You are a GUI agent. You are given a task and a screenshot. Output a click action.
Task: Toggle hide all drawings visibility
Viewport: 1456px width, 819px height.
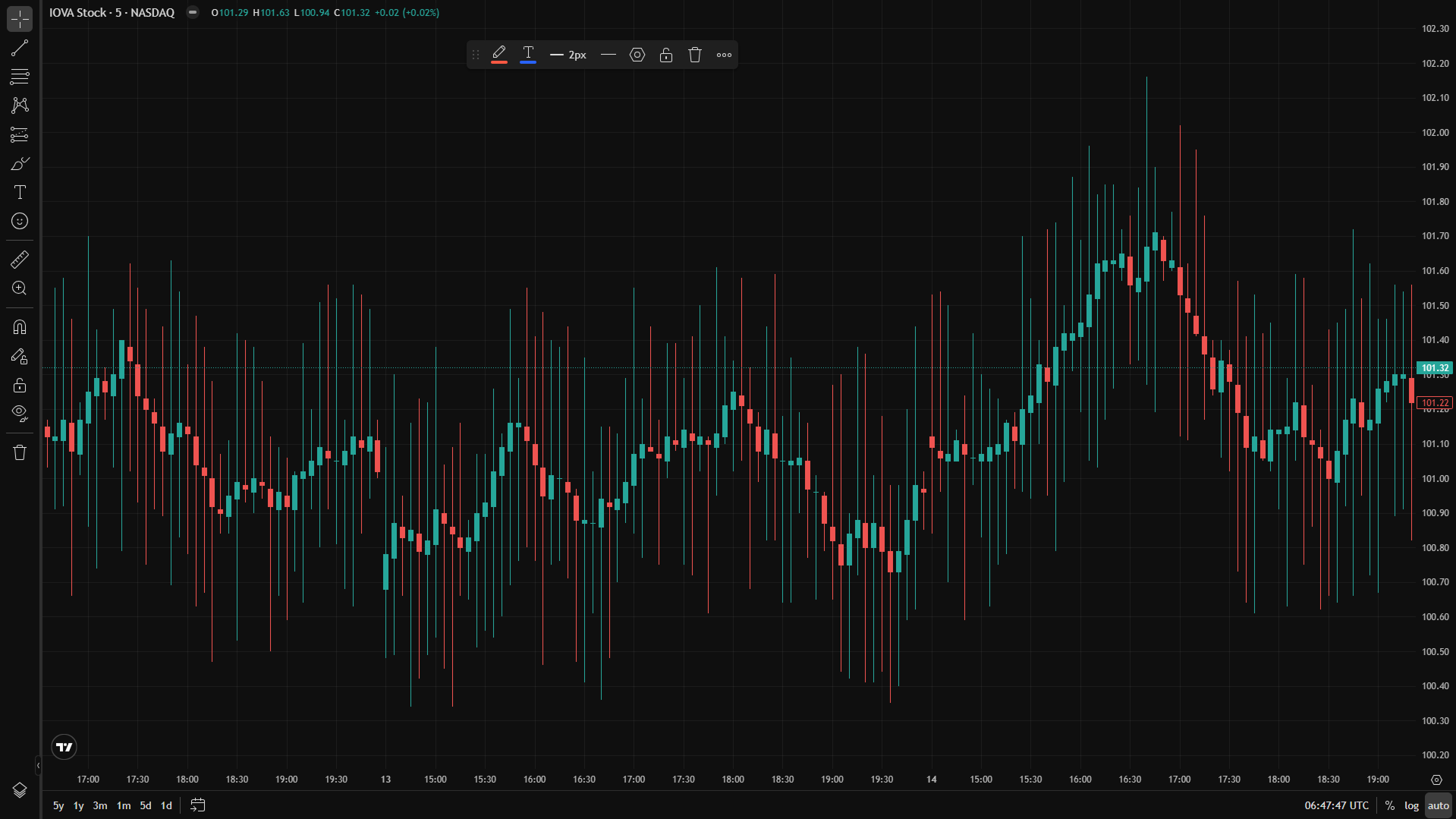click(x=19, y=413)
